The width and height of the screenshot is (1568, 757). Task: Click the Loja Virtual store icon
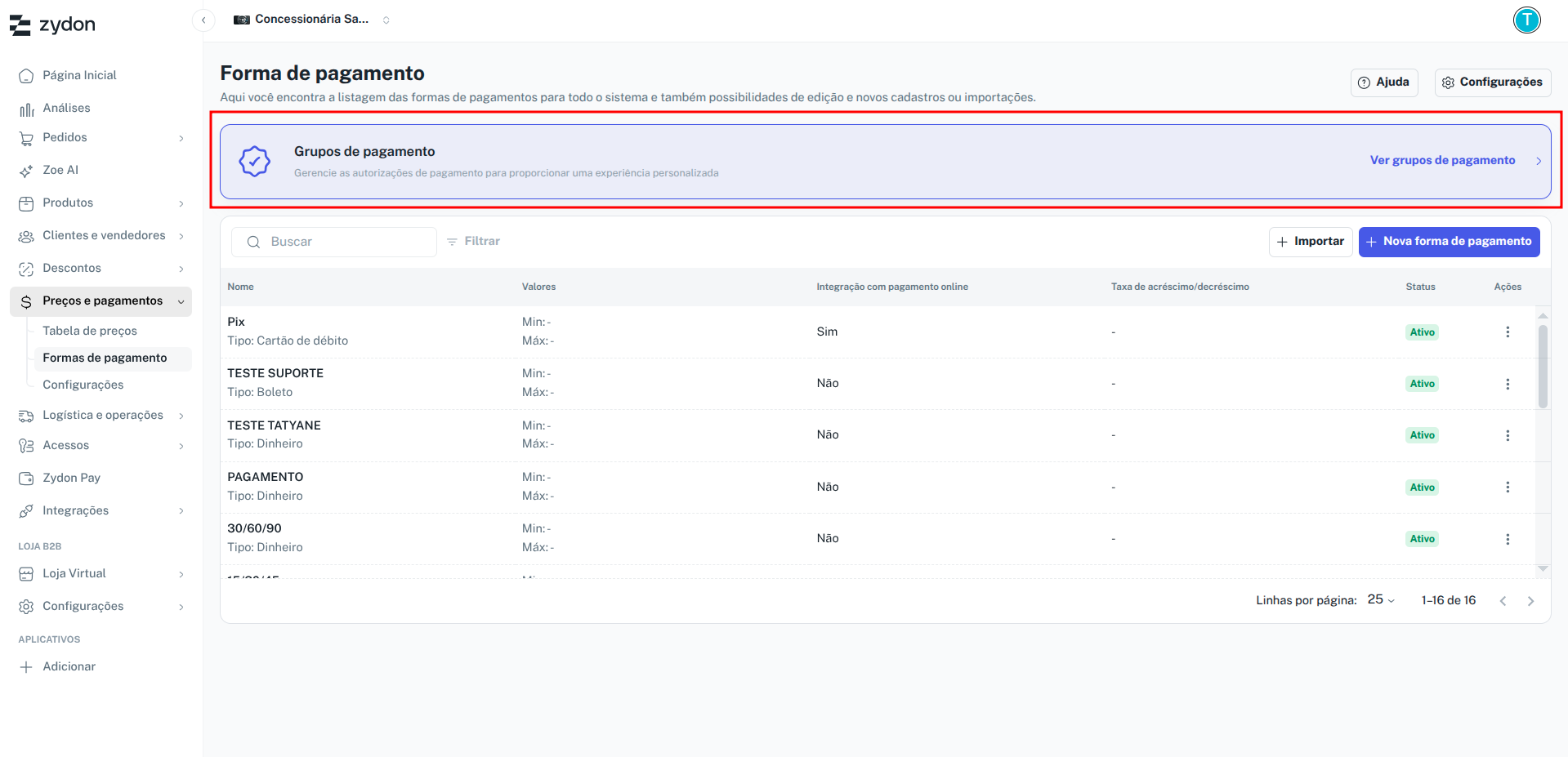click(26, 574)
